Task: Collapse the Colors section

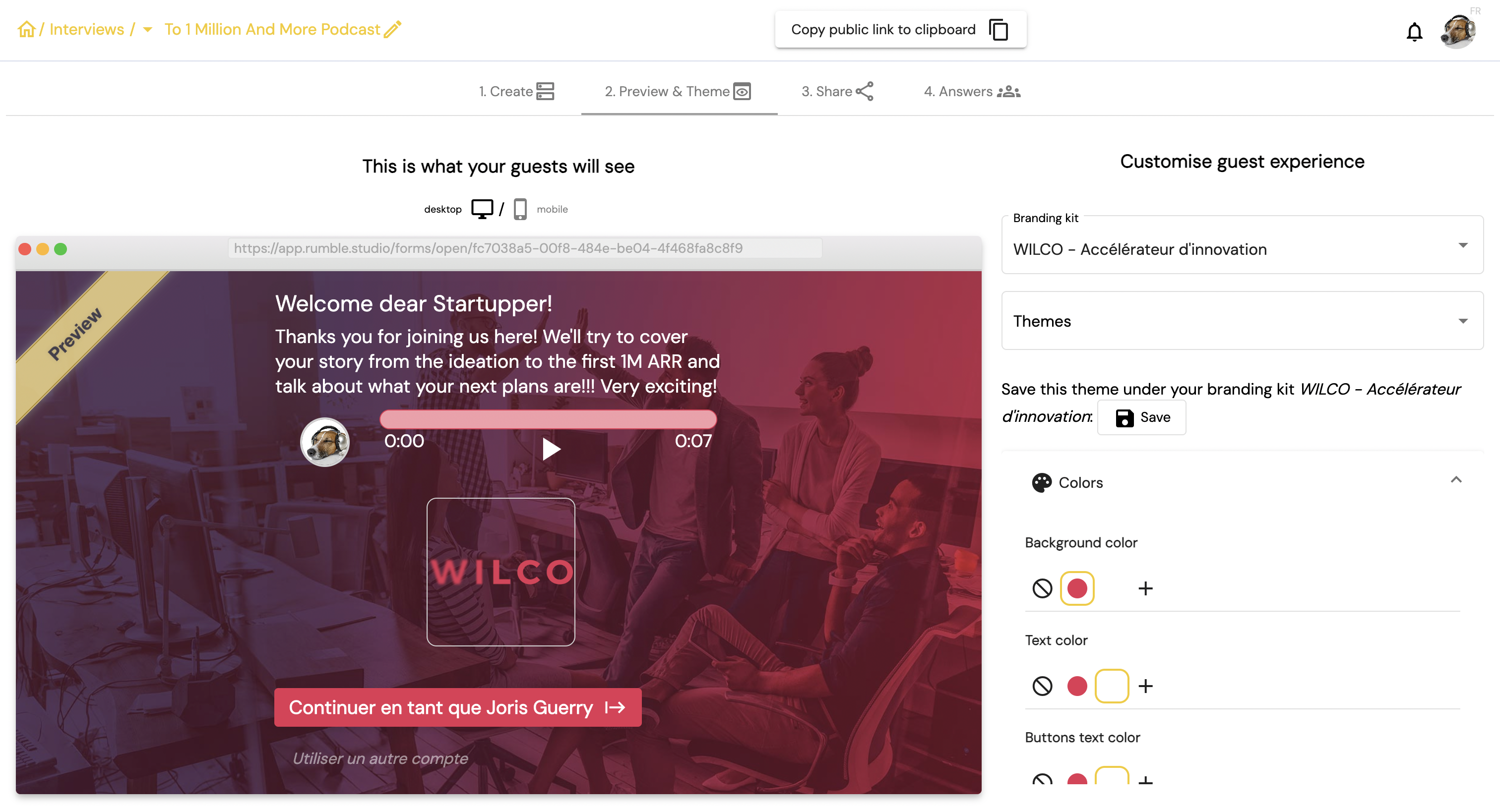Action: (x=1455, y=480)
